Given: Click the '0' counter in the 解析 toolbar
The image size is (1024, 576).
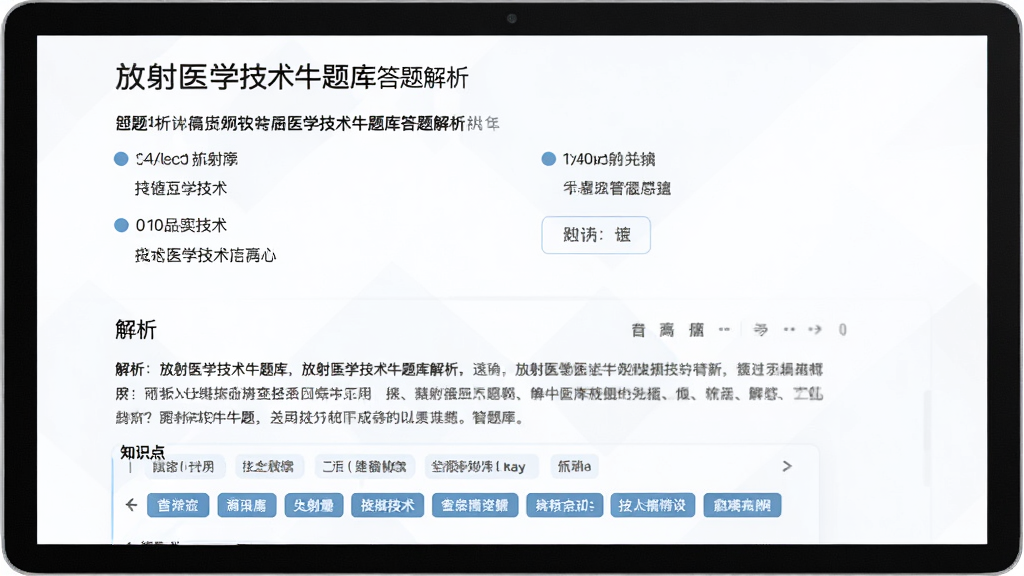Looking at the screenshot, I should pyautogui.click(x=842, y=330).
